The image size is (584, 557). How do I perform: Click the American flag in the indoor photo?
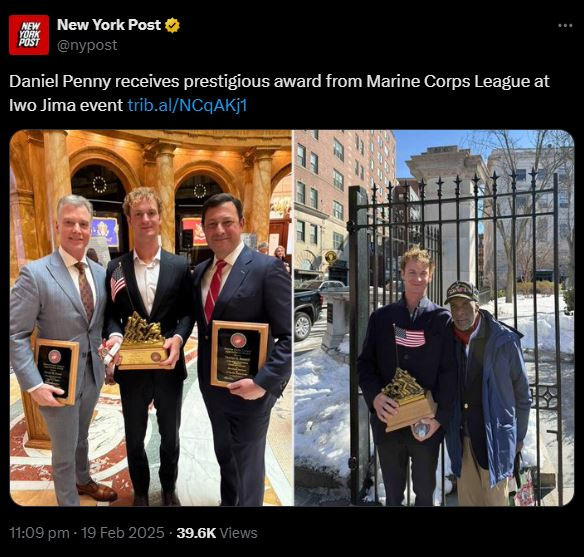pyautogui.click(x=118, y=282)
